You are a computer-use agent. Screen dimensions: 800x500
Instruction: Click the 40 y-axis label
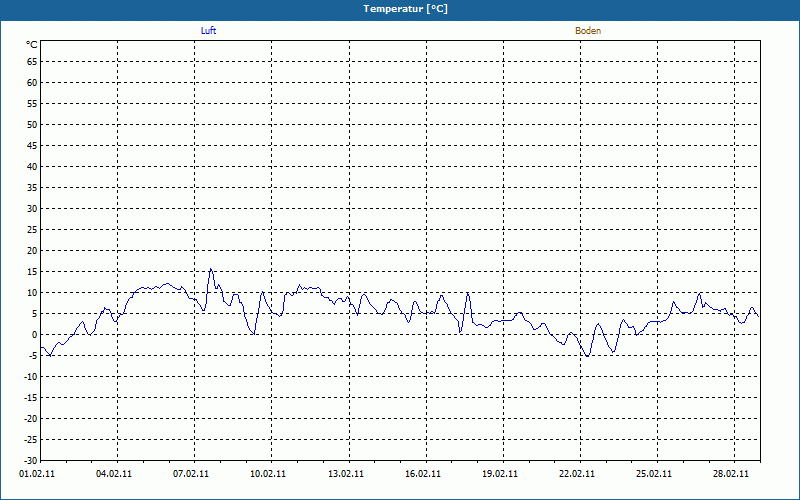click(32, 166)
